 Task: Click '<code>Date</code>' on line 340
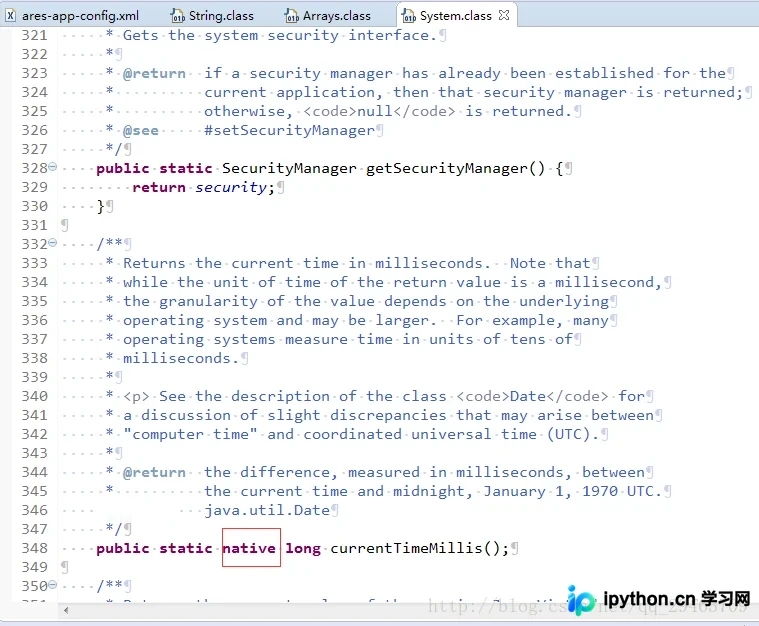tap(532, 397)
